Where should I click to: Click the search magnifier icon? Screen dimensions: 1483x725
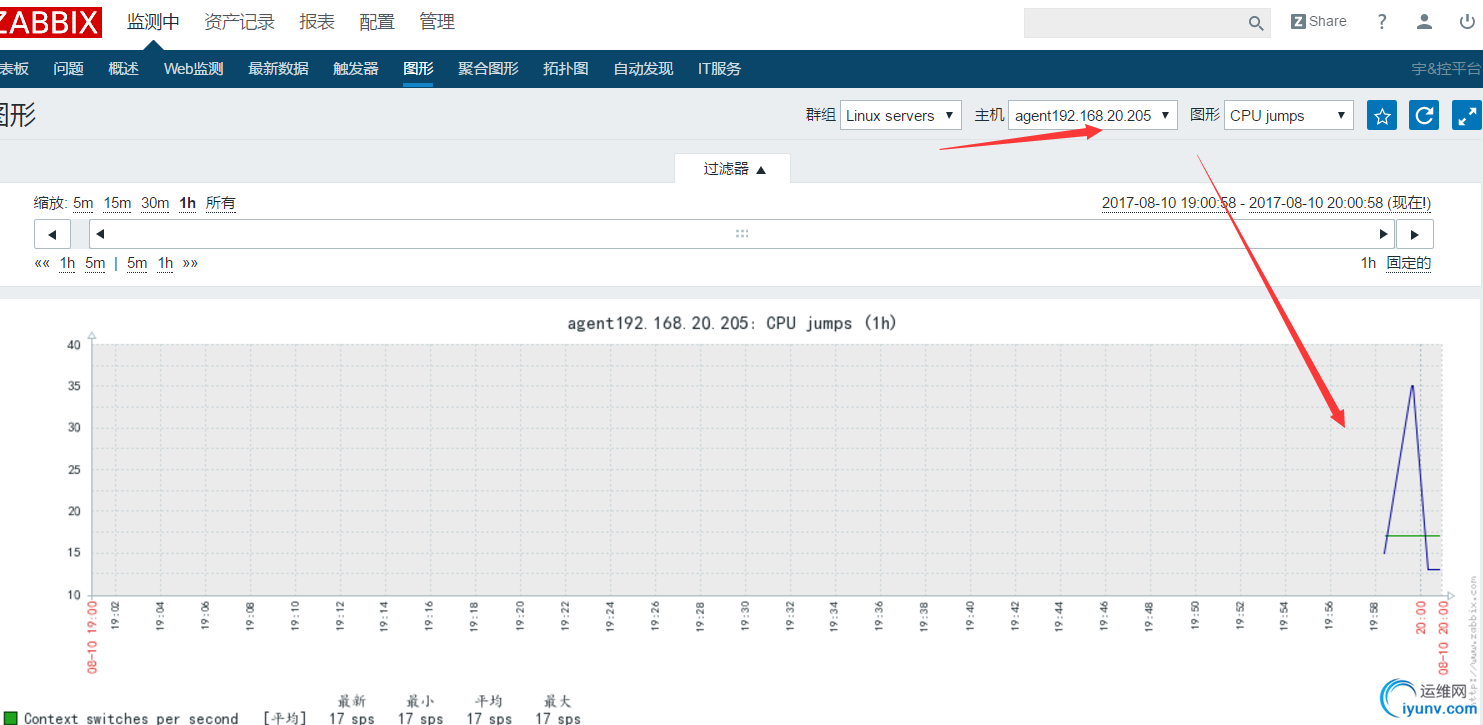(x=1256, y=23)
